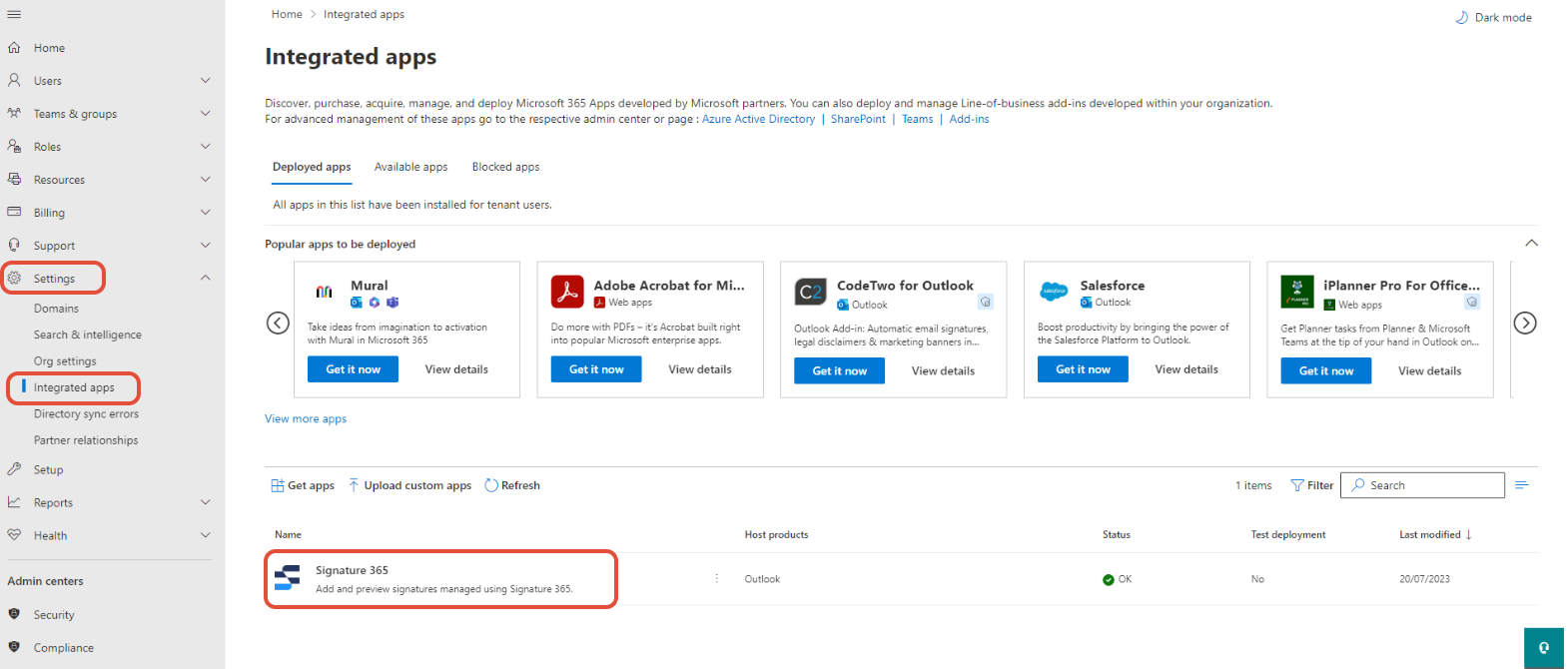Click Get it now for Salesforce
This screenshot has height=669, width=1568.
tap(1083, 369)
